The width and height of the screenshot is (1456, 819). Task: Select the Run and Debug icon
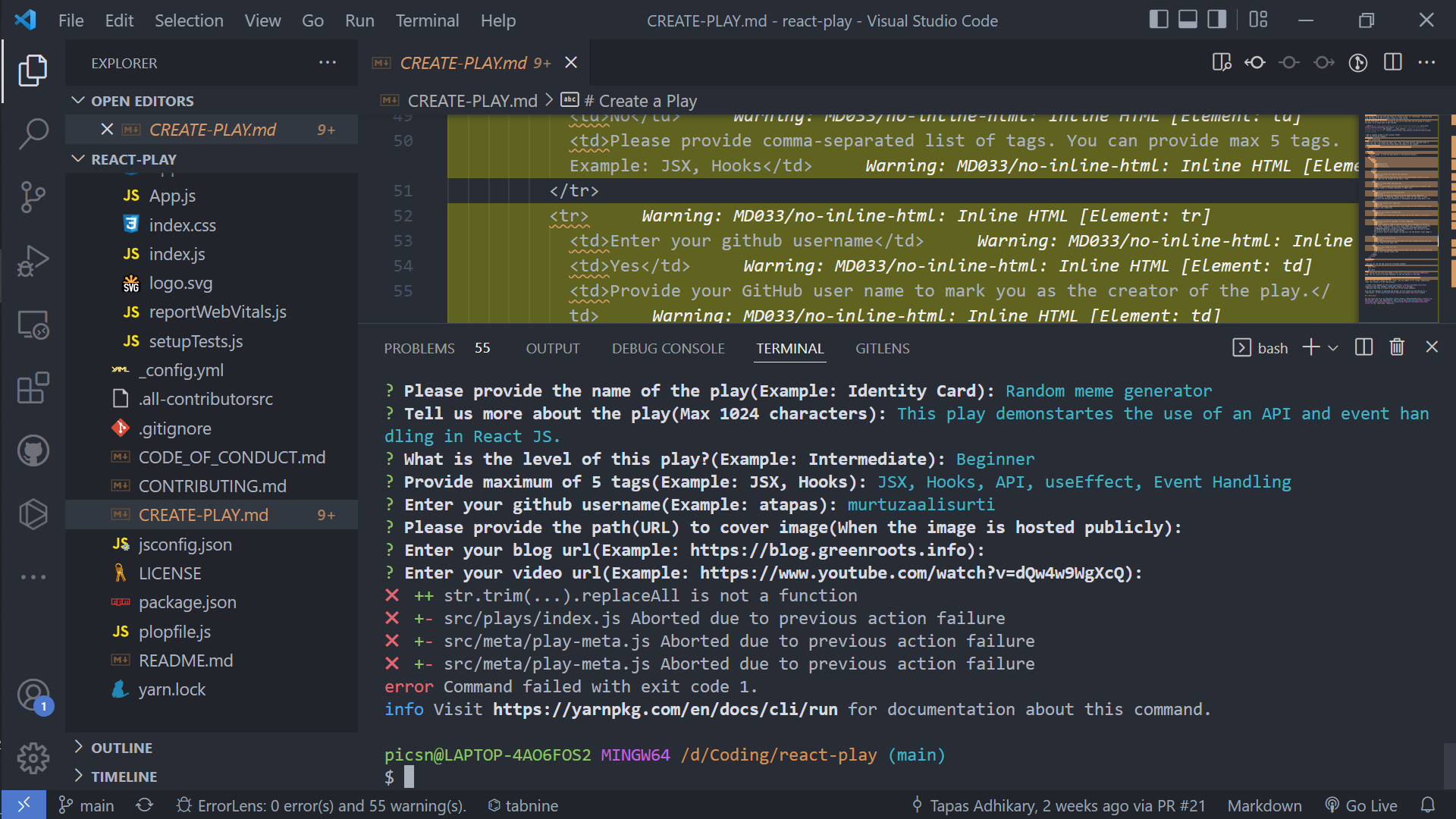click(x=33, y=260)
